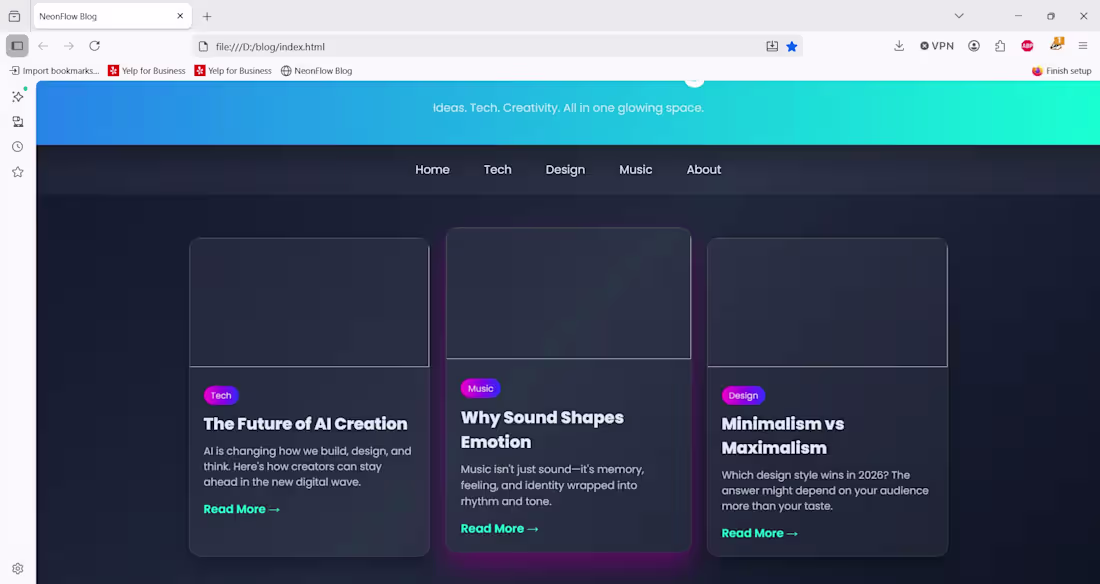
Task: Go back to previous page
Action: 43,46
